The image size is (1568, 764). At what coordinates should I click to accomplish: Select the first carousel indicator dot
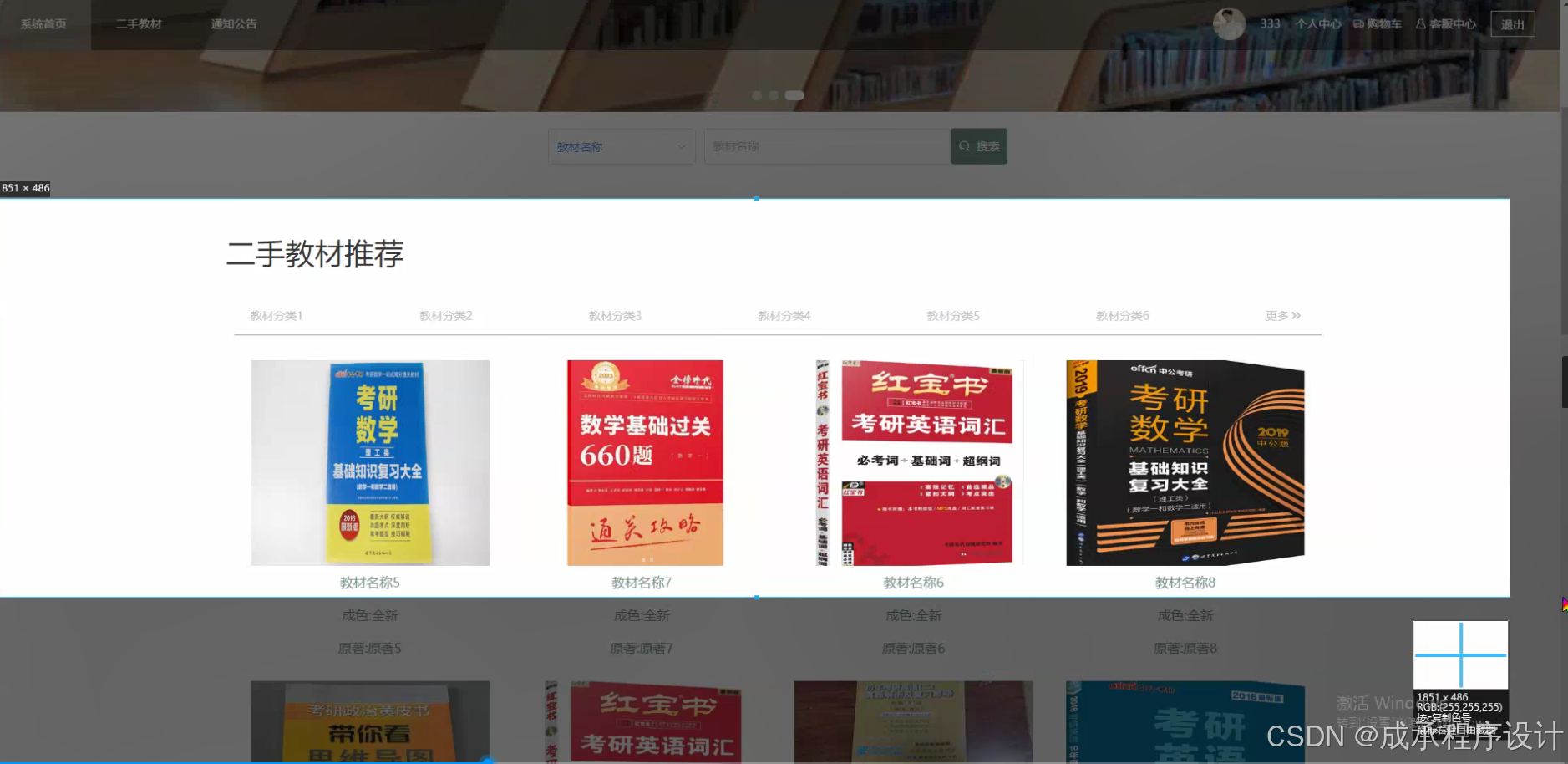click(757, 95)
